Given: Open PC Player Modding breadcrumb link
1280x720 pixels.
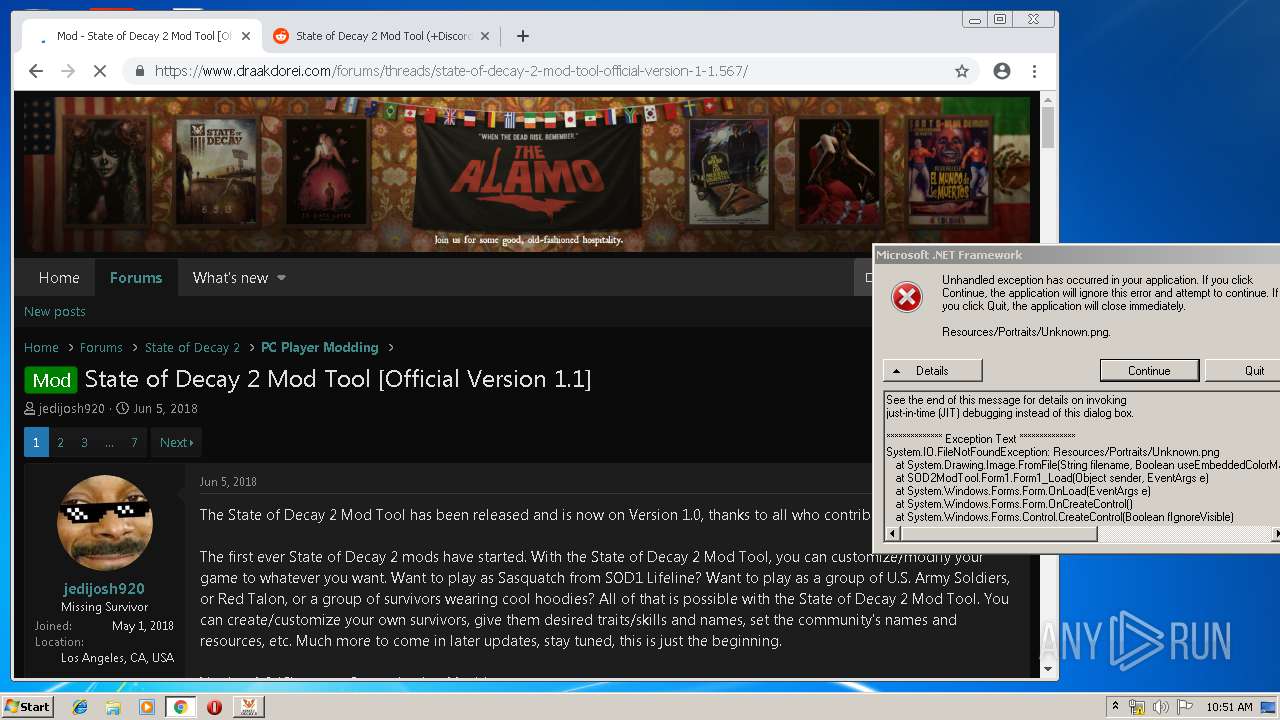Looking at the screenshot, I should [320, 347].
